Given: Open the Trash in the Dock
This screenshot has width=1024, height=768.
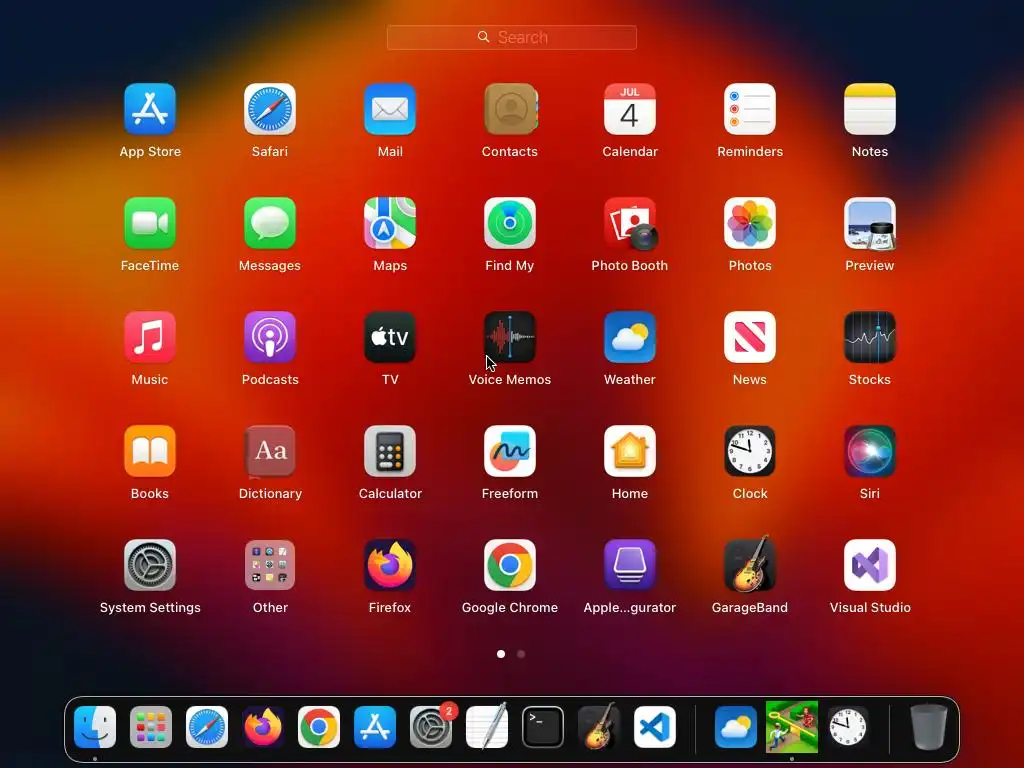Looking at the screenshot, I should pos(928,727).
